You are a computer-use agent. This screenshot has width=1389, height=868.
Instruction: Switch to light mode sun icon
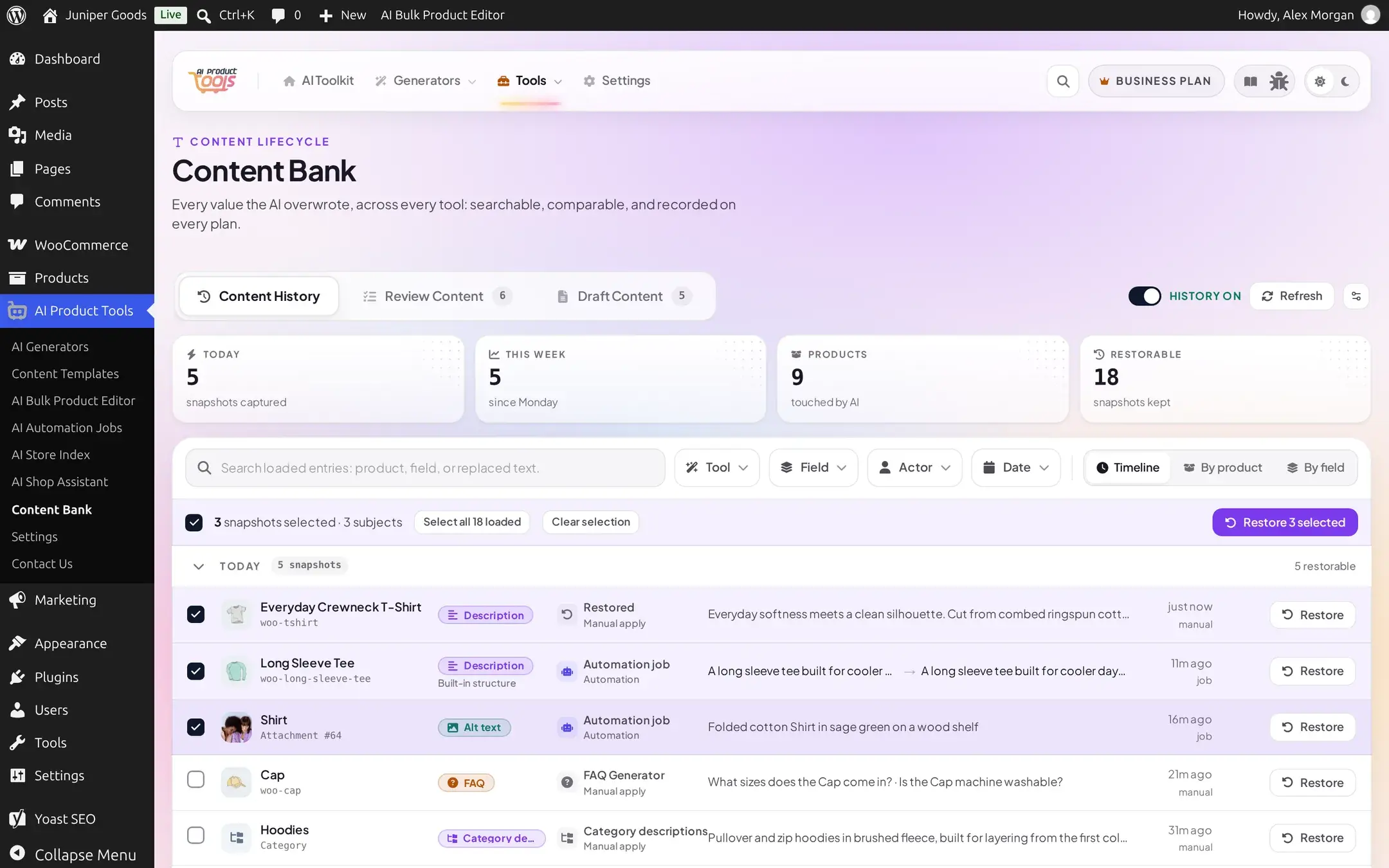click(1320, 81)
